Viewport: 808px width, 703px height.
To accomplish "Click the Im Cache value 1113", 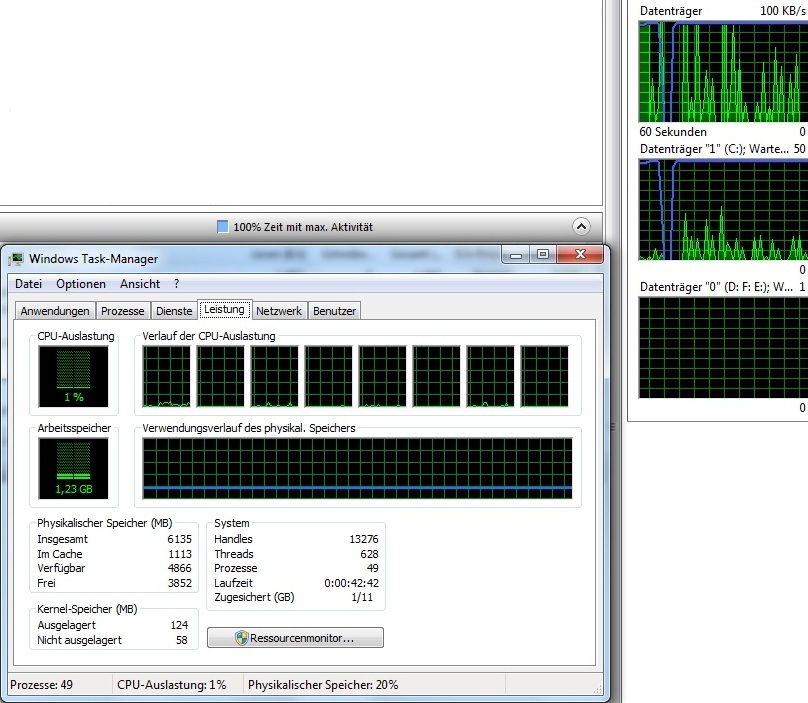I will click(180, 554).
